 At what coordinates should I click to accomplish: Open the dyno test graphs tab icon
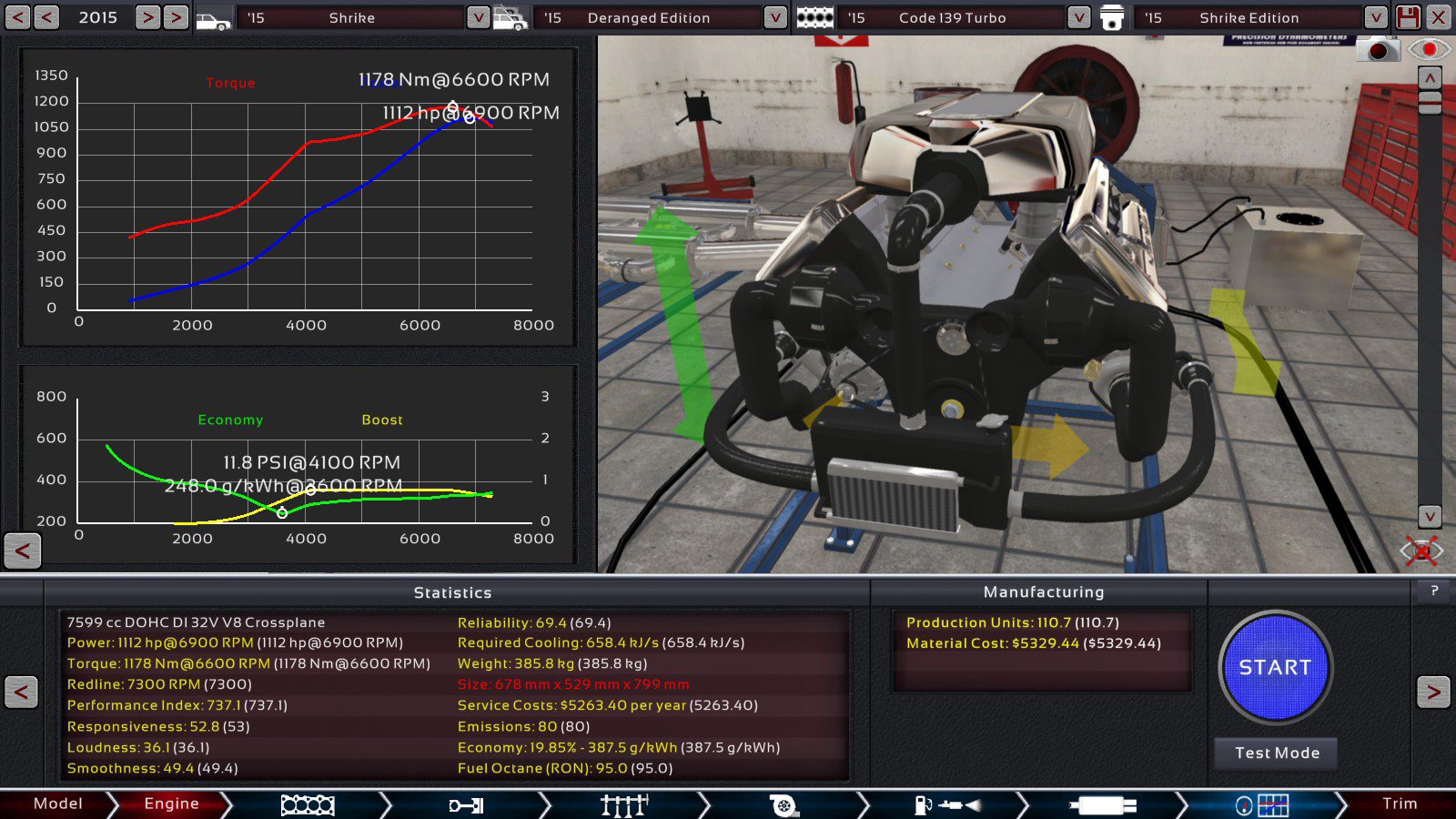pyautogui.click(x=1262, y=804)
